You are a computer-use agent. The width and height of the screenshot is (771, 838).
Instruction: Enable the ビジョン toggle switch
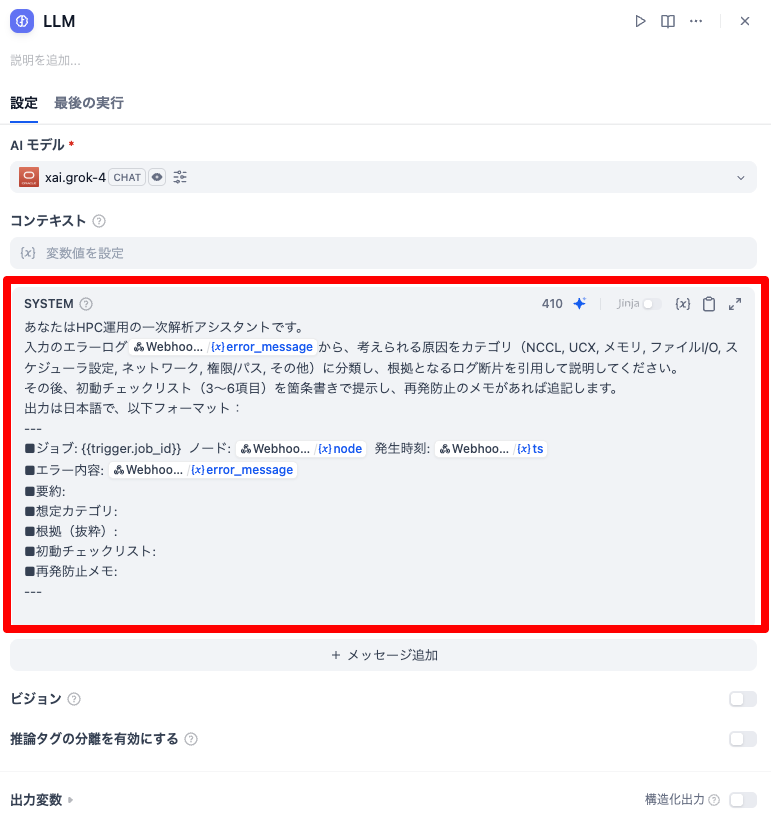point(743,699)
